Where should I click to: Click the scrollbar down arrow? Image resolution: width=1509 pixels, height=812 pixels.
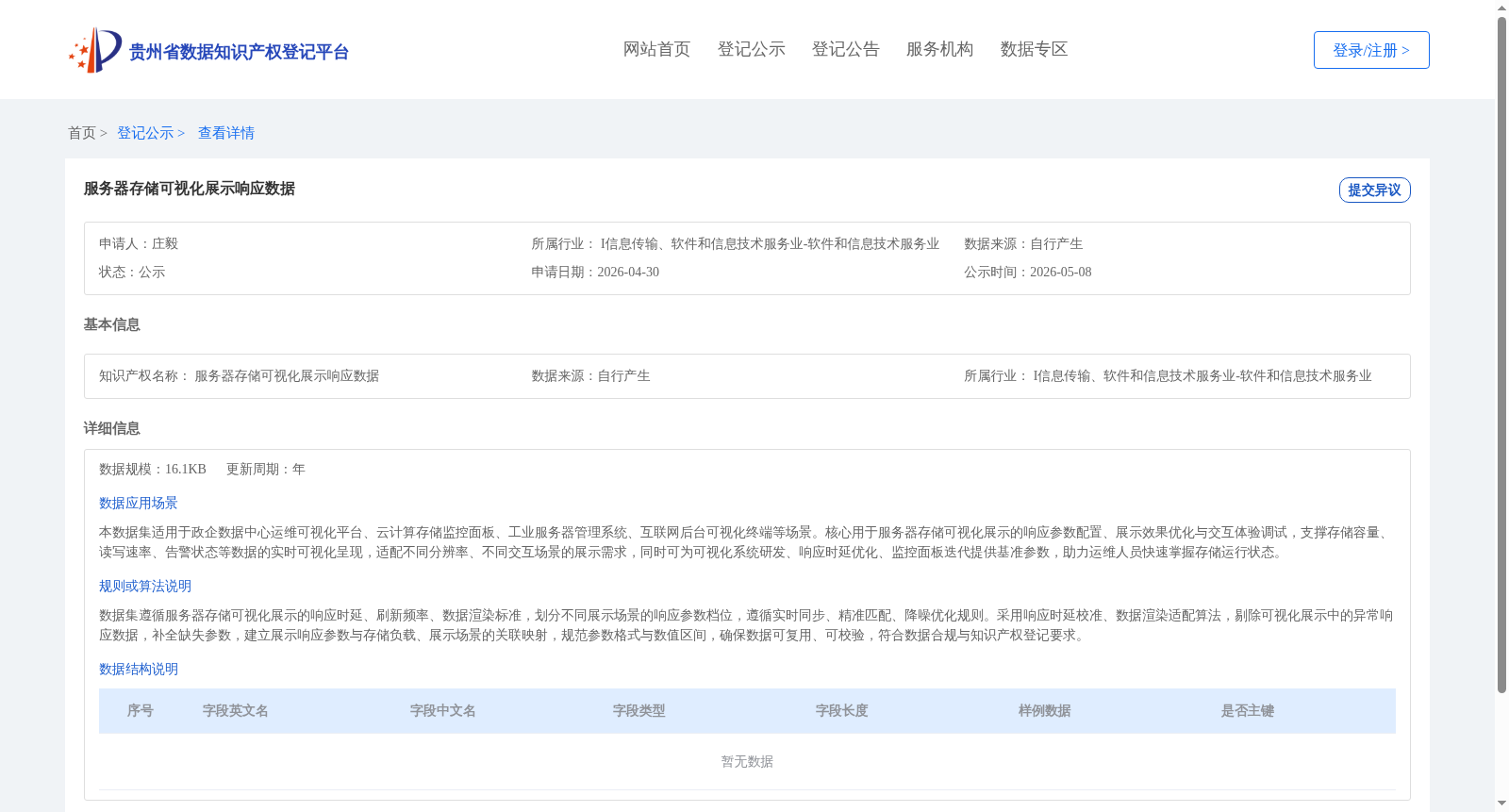pos(1501,804)
